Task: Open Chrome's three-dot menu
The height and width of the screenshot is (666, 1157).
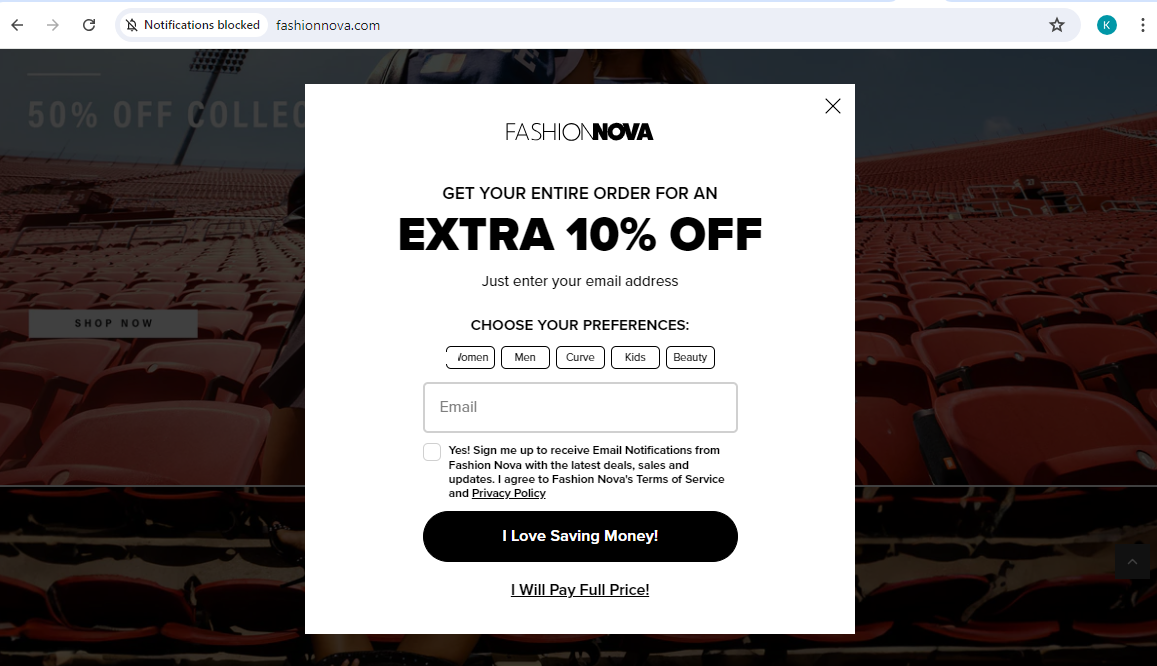Action: click(x=1142, y=25)
